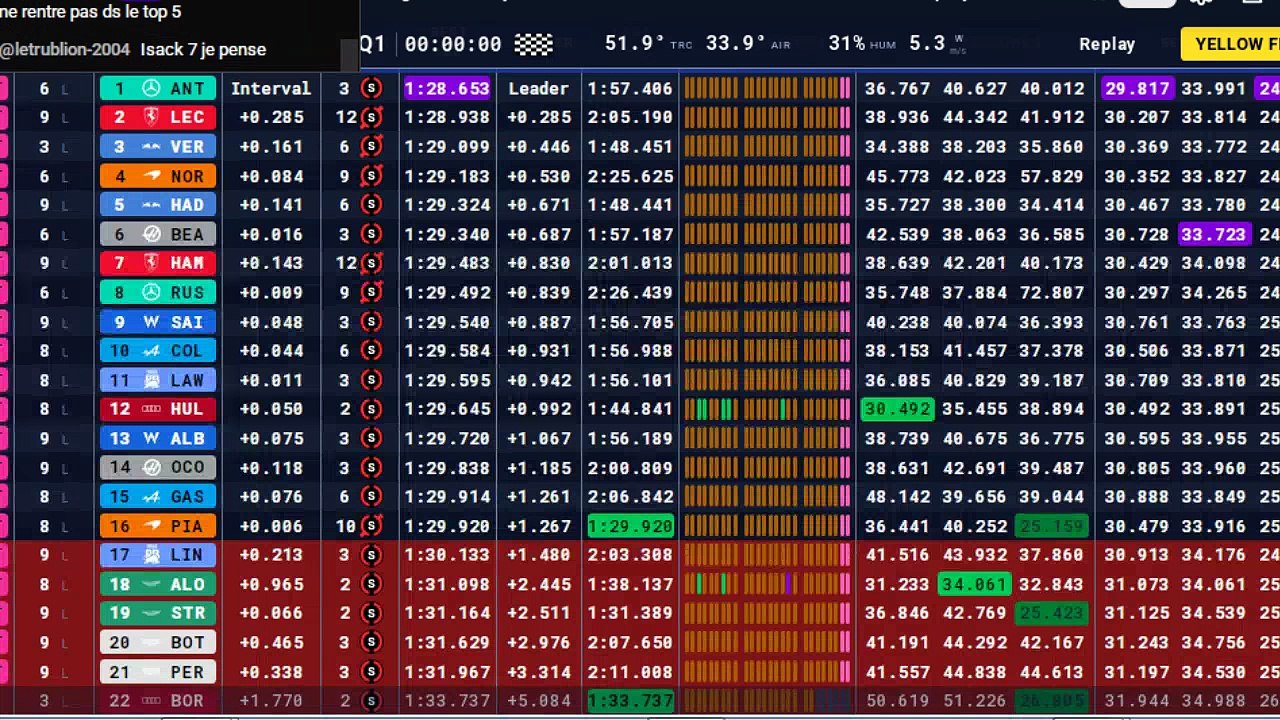The image size is (1280, 720).
Task: Click the 72.807 sector time in RUS's row
Action: pos(1052,293)
